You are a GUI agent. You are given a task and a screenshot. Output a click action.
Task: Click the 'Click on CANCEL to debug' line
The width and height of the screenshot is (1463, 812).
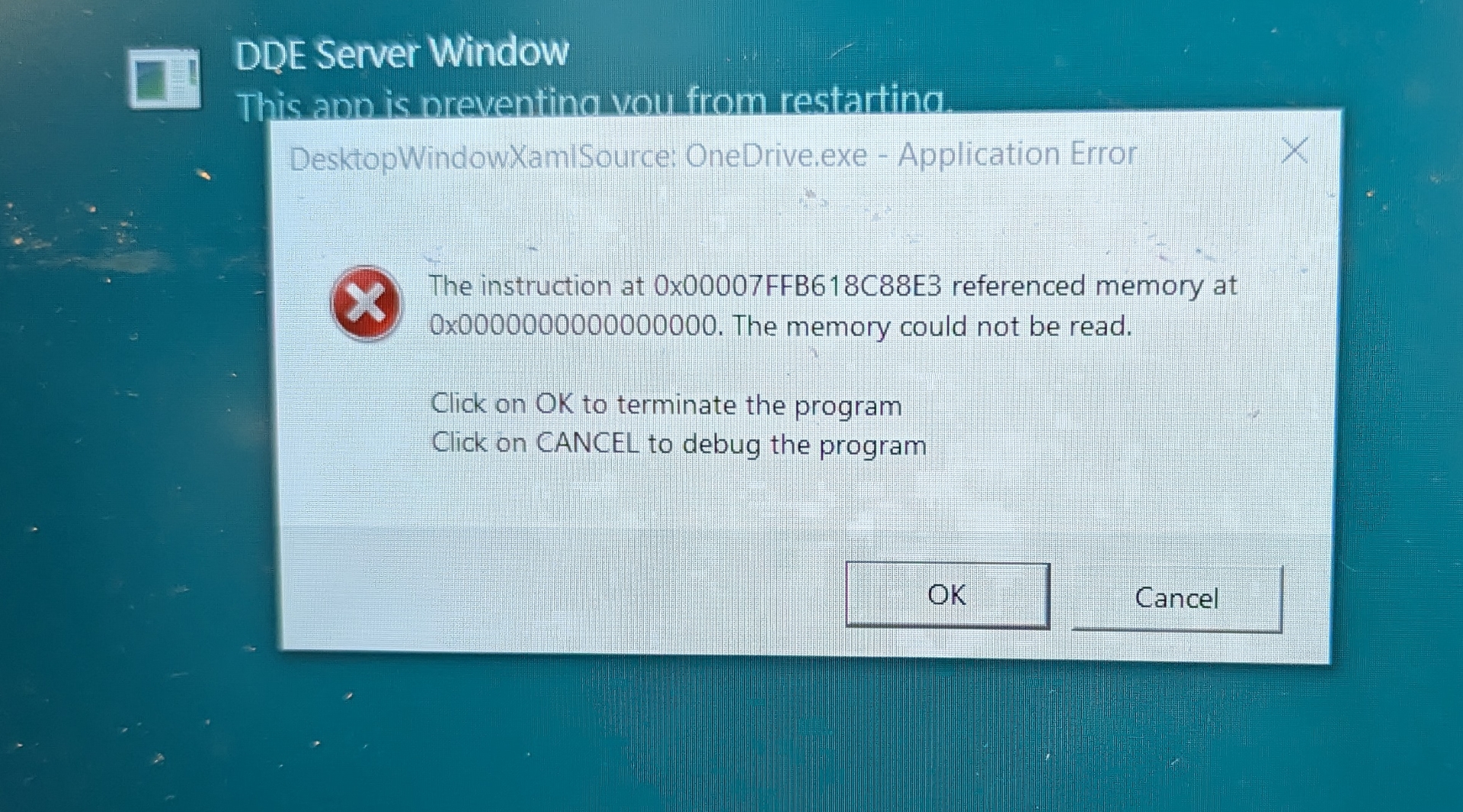coord(679,444)
